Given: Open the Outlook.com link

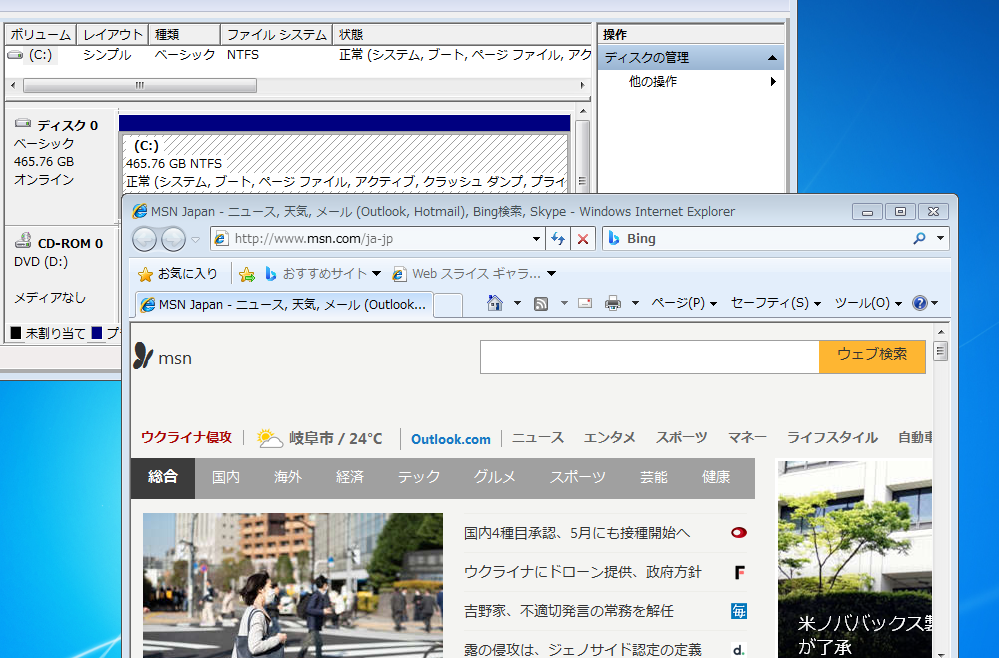Looking at the screenshot, I should pyautogui.click(x=450, y=439).
